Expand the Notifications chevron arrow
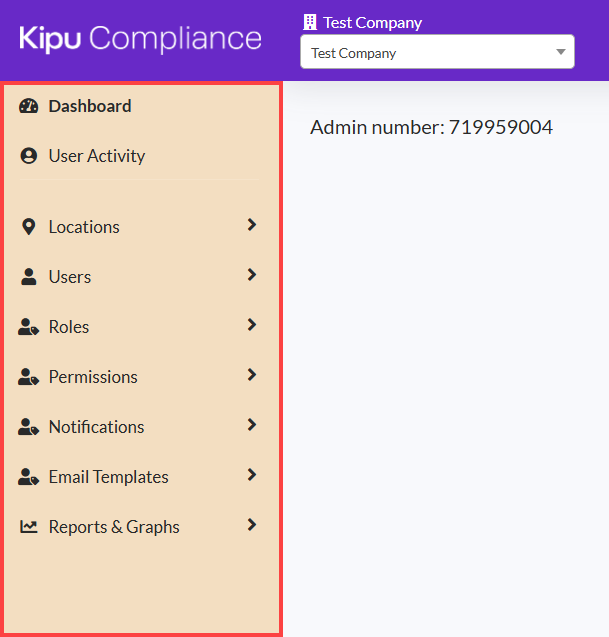This screenshot has width=609, height=637. pyautogui.click(x=252, y=425)
